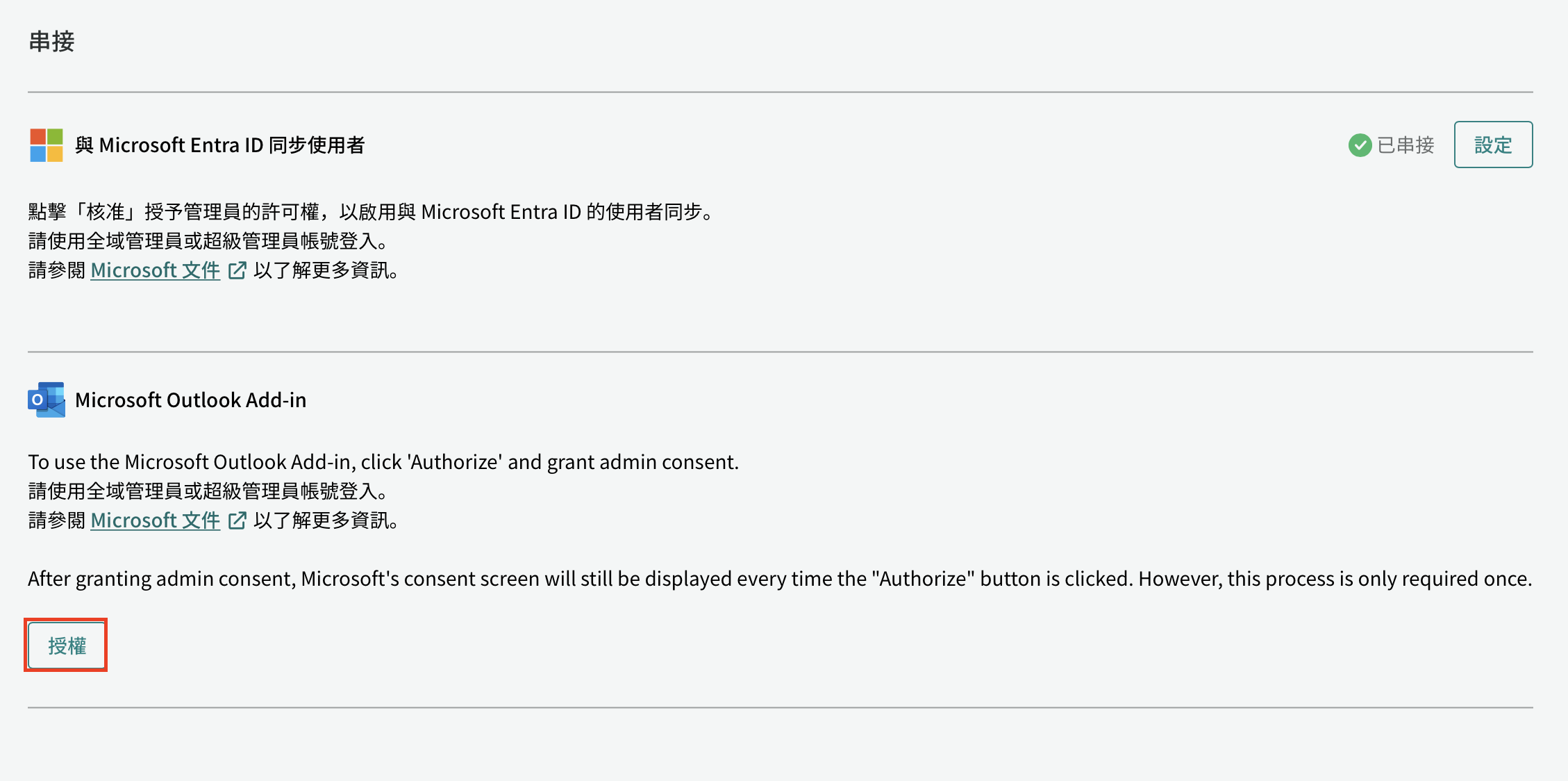Image resolution: width=1568 pixels, height=781 pixels.
Task: Open the 設定 settings button
Action: (1493, 145)
